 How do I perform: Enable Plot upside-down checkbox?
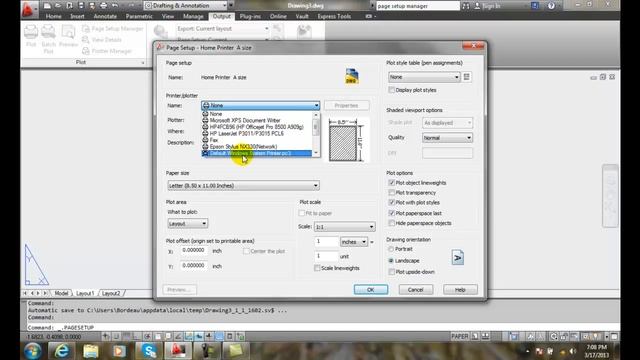(x=391, y=272)
